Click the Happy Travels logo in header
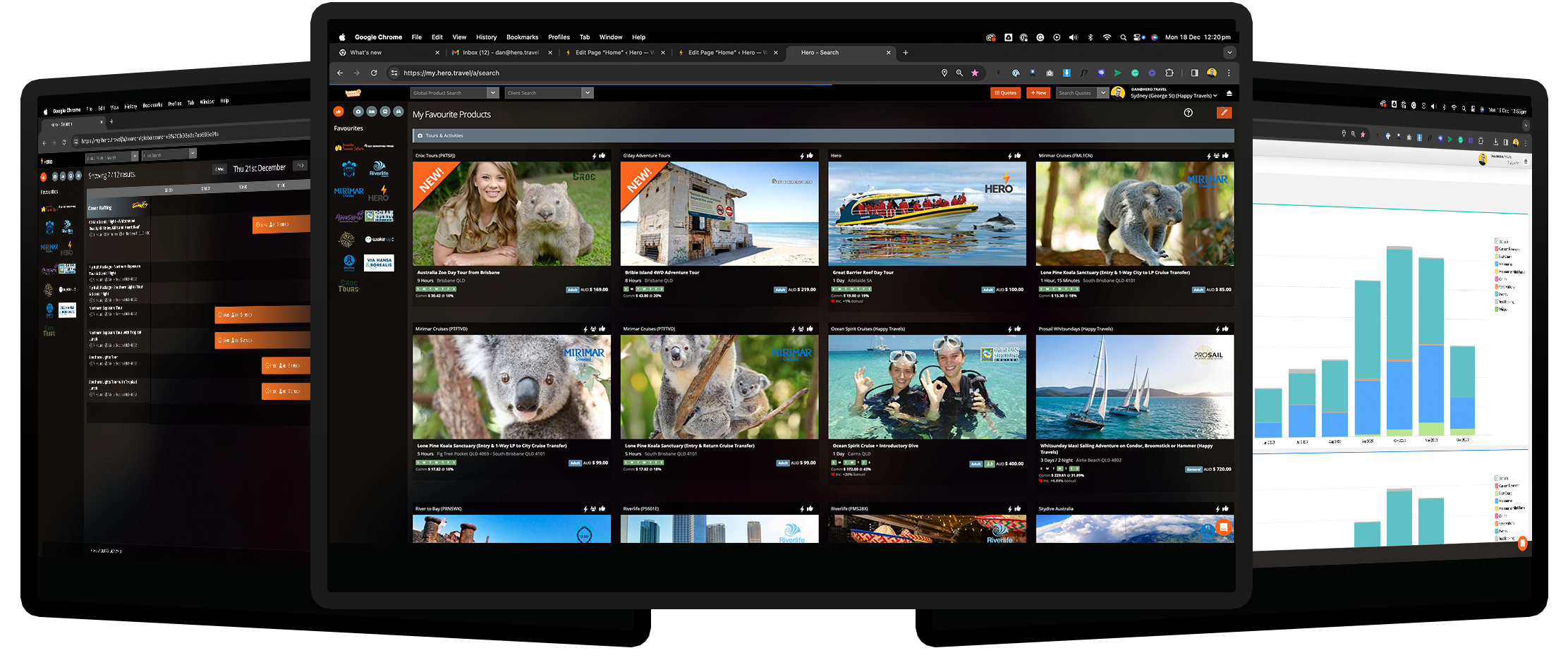The height and width of the screenshot is (660, 1568). pos(353,93)
